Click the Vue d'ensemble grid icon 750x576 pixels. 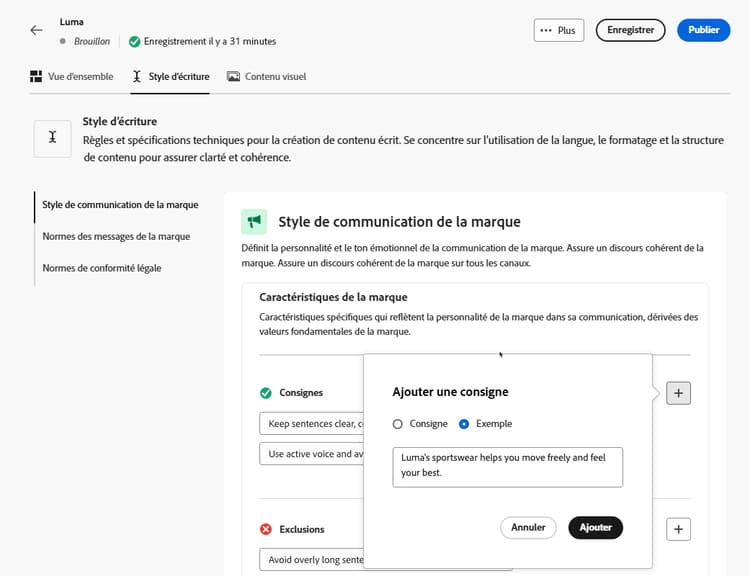tap(36, 77)
